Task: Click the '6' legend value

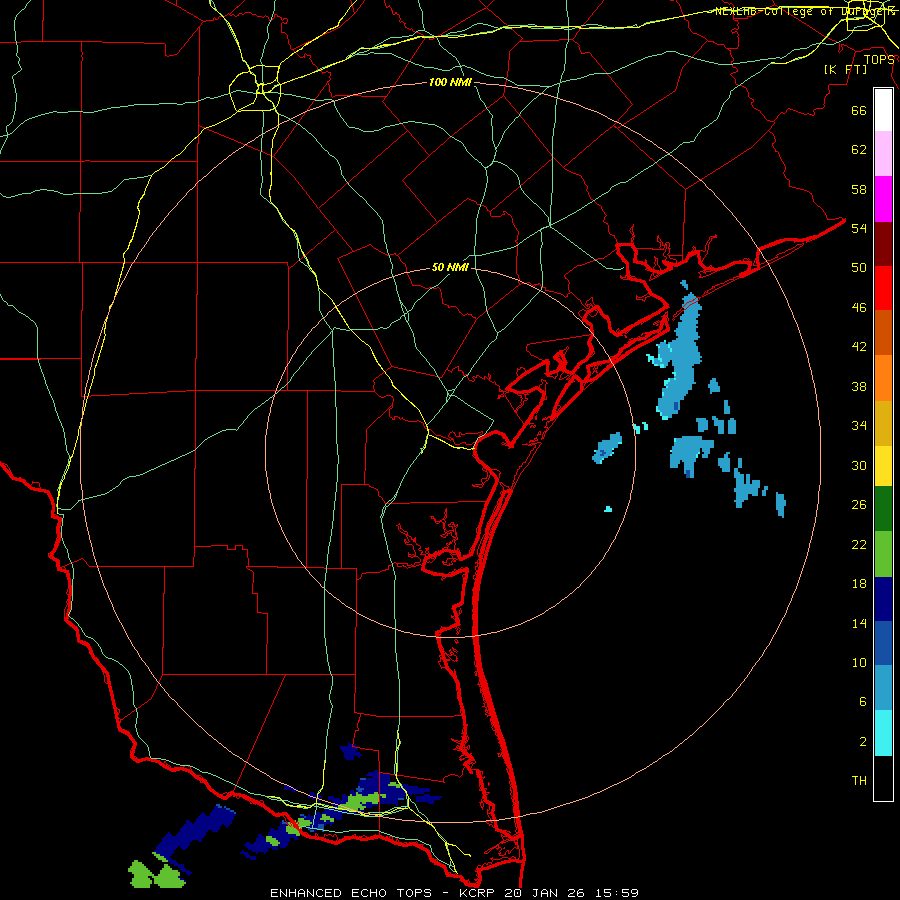Action: pos(863,702)
